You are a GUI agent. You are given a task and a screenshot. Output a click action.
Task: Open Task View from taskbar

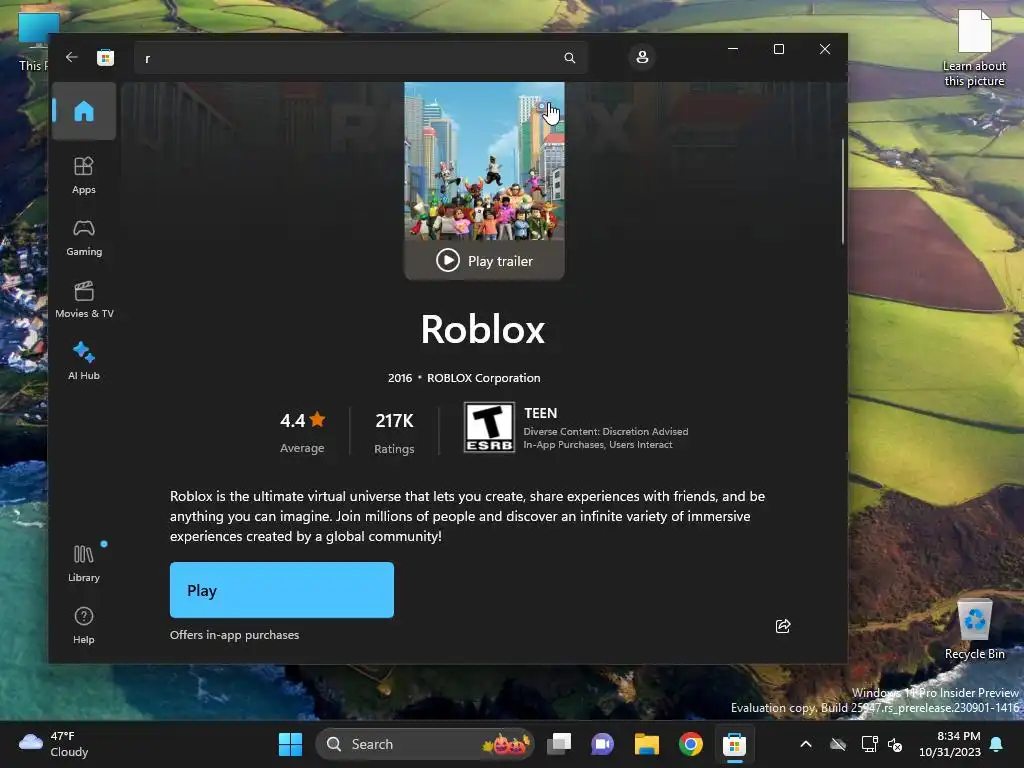tap(559, 744)
